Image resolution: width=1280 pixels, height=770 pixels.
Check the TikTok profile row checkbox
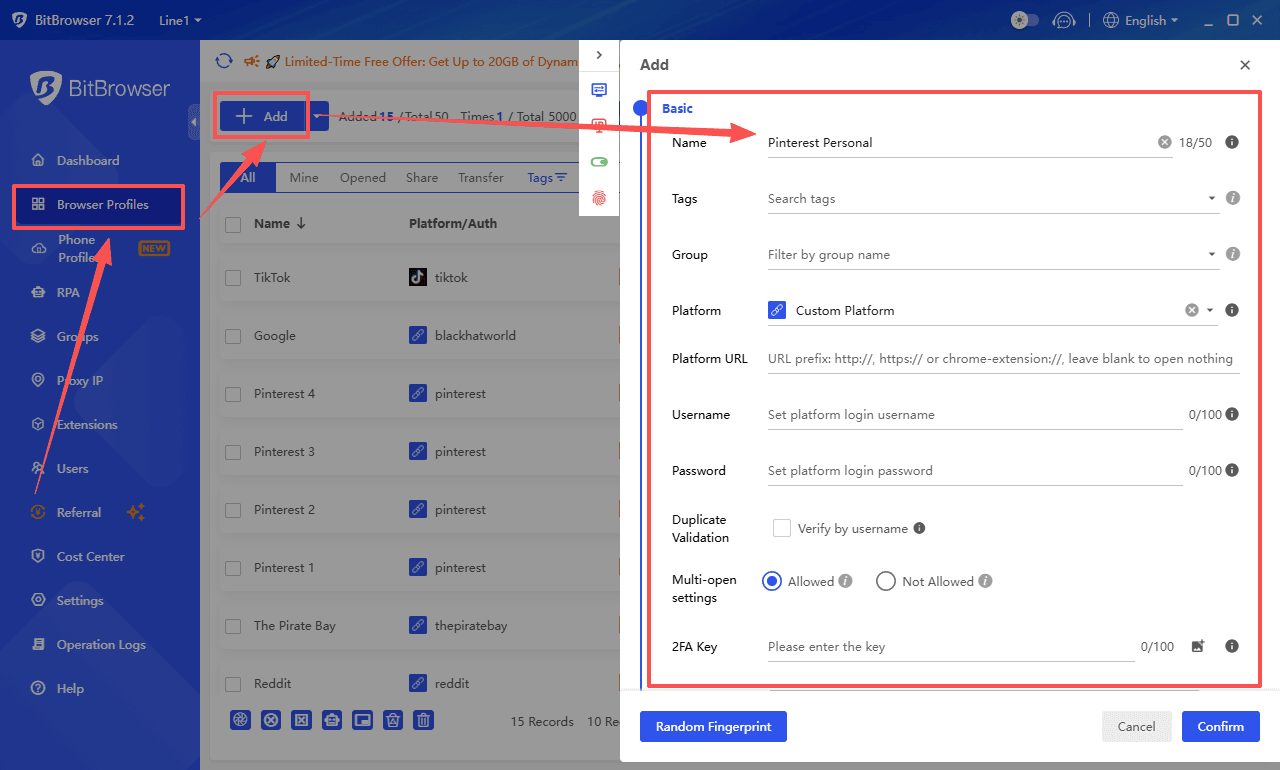pyautogui.click(x=233, y=277)
